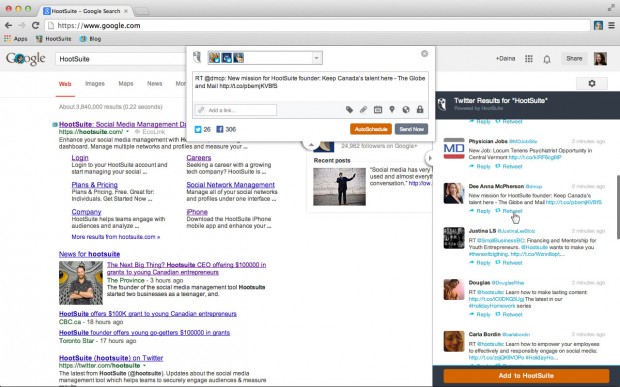
Task: Open privacy options with the lock icon
Action: (420, 109)
